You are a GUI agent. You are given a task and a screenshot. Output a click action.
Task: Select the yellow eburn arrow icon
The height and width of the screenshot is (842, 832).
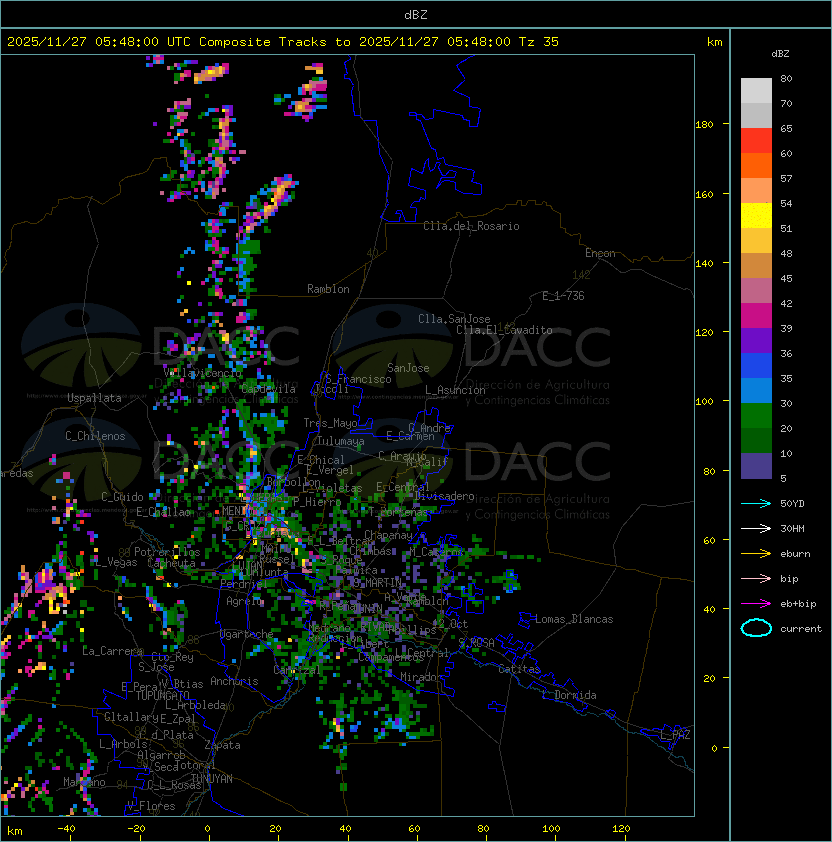pyautogui.click(x=756, y=554)
